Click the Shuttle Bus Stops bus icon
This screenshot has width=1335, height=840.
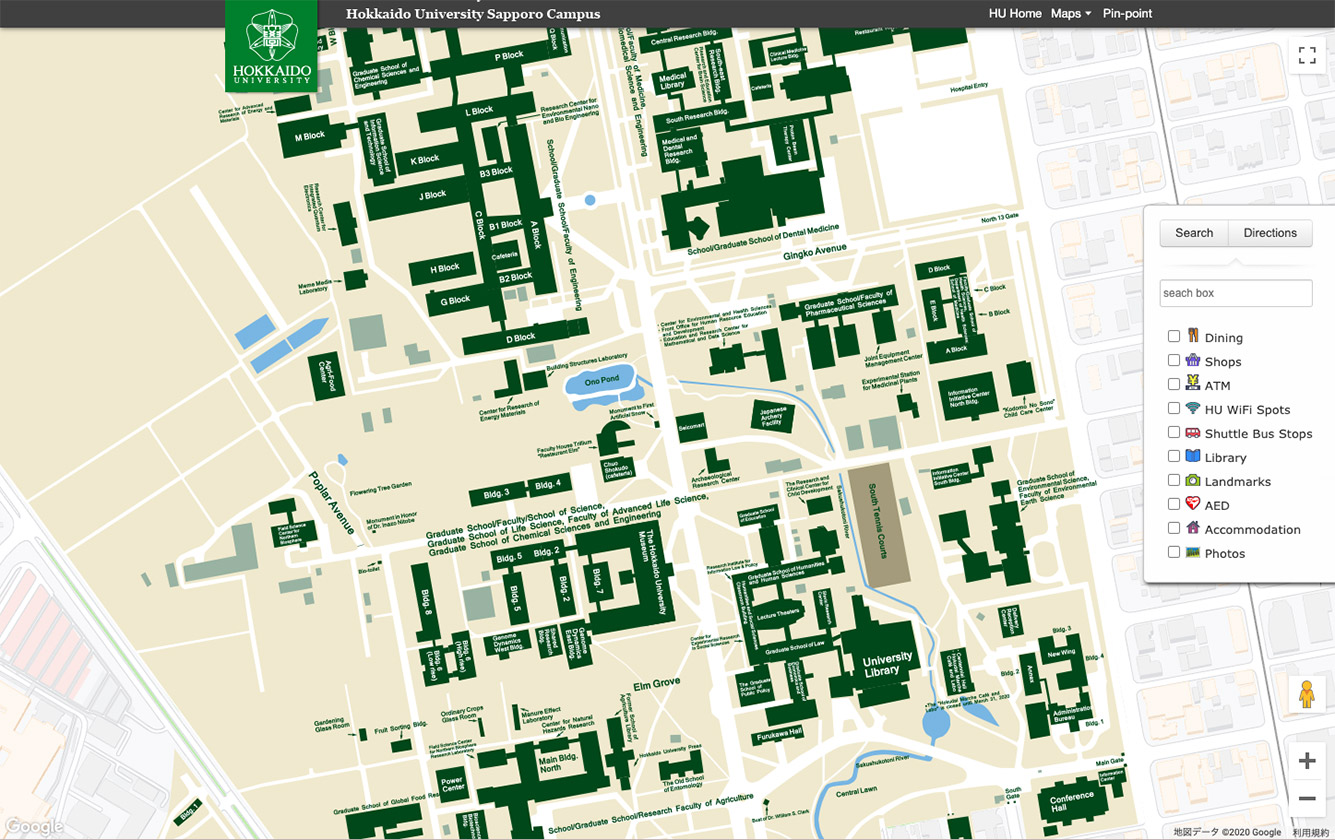1192,432
